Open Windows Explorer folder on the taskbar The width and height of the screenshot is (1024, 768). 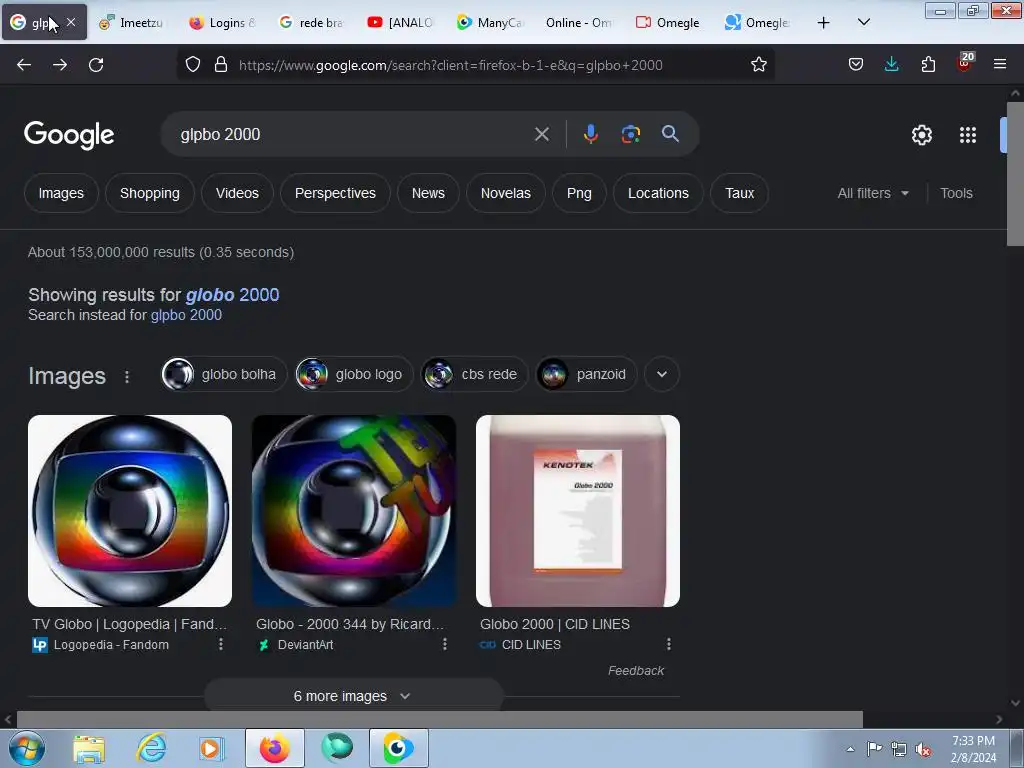89,748
